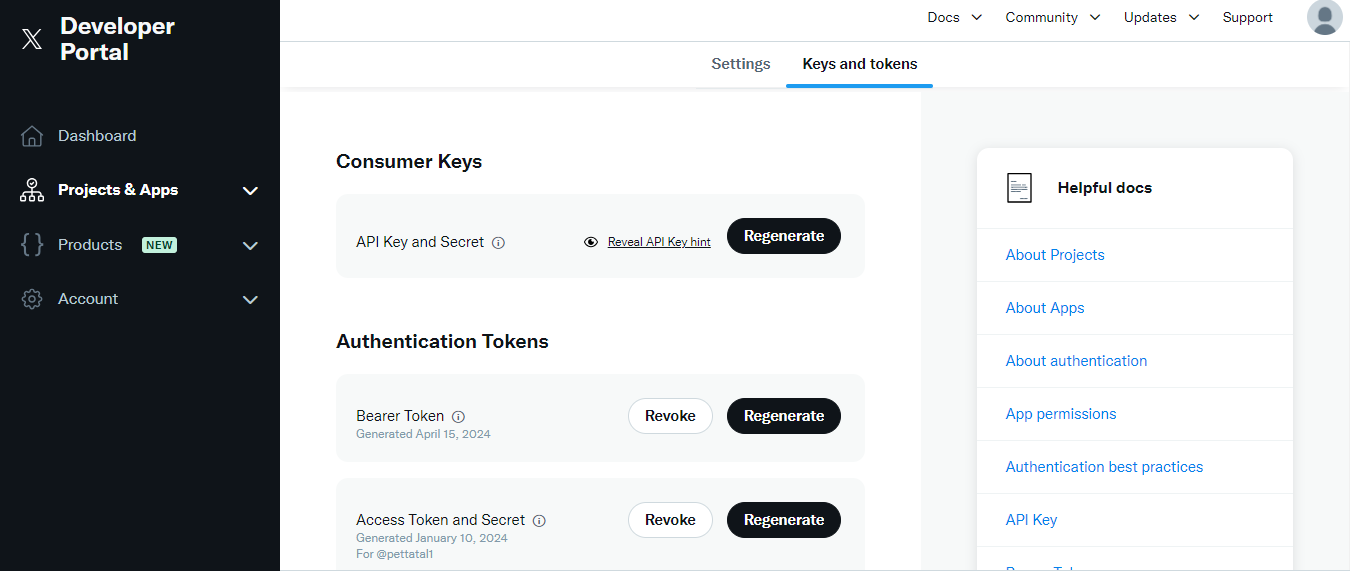Click the Account gear icon
1350x571 pixels.
click(x=32, y=299)
